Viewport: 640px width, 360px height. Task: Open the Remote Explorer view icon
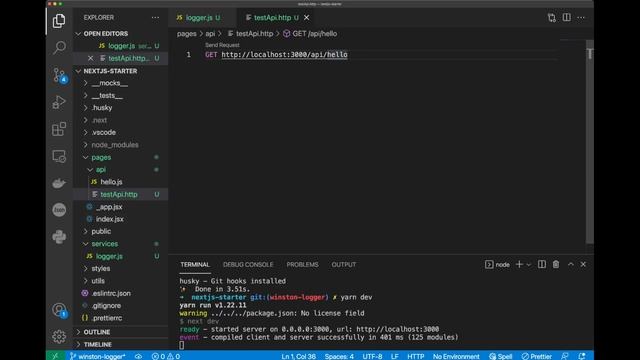point(59,156)
